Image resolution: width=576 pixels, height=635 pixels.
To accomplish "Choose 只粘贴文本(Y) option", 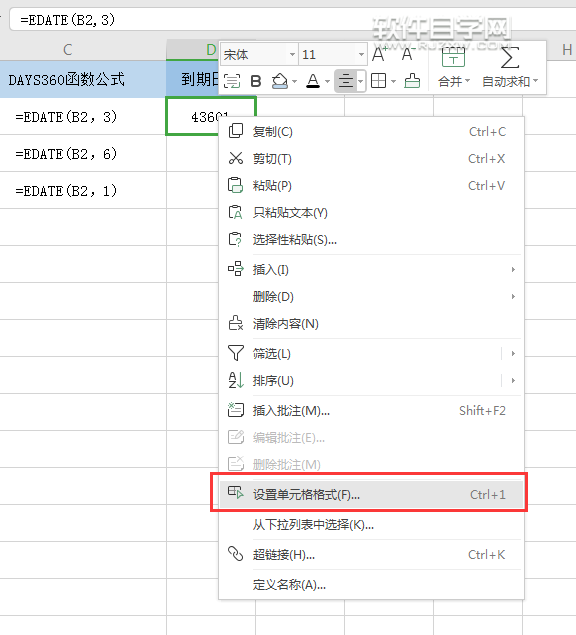I will click(371, 213).
